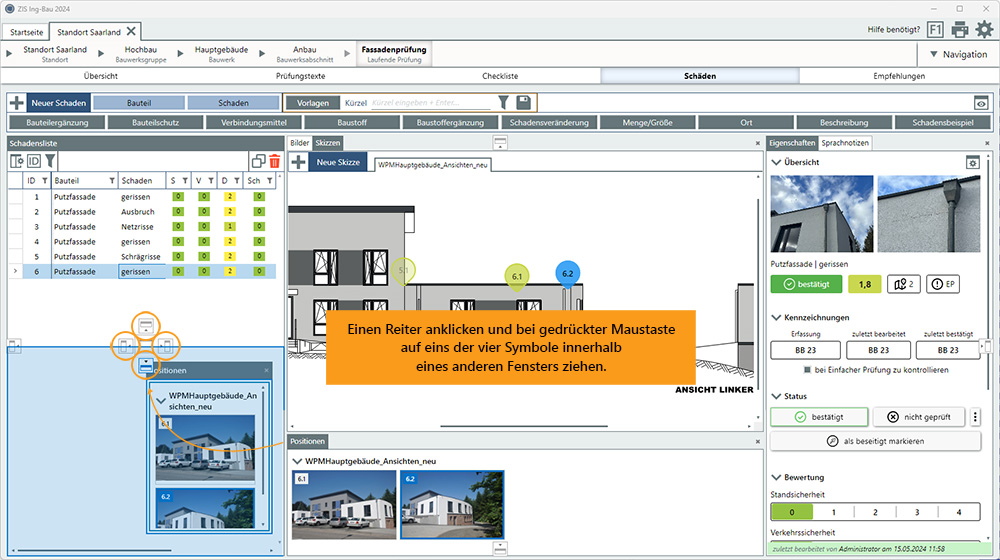This screenshot has width=1000, height=560.
Task: Open the settings gear in the top bar
Action: pos(984,30)
